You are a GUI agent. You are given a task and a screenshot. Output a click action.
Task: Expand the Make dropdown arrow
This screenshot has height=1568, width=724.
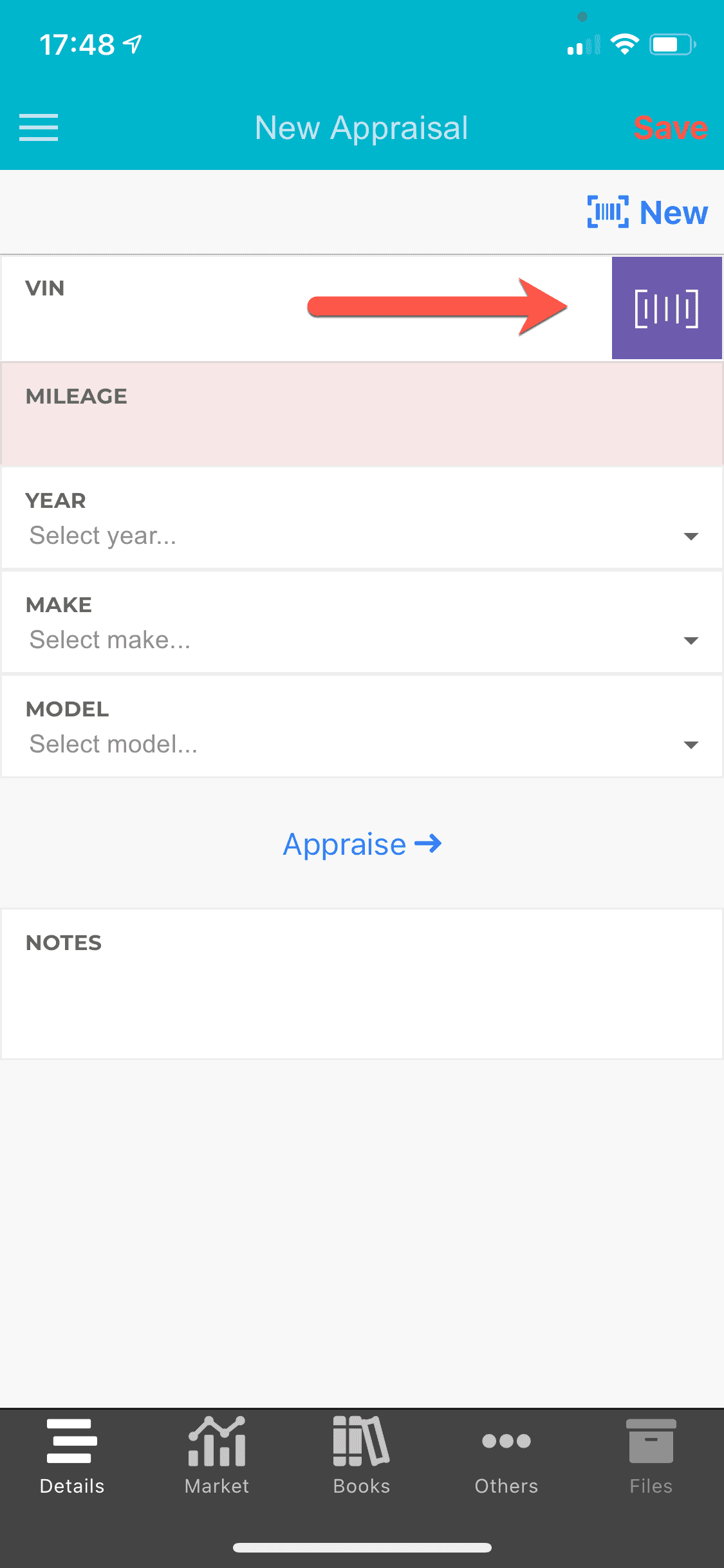(x=691, y=640)
